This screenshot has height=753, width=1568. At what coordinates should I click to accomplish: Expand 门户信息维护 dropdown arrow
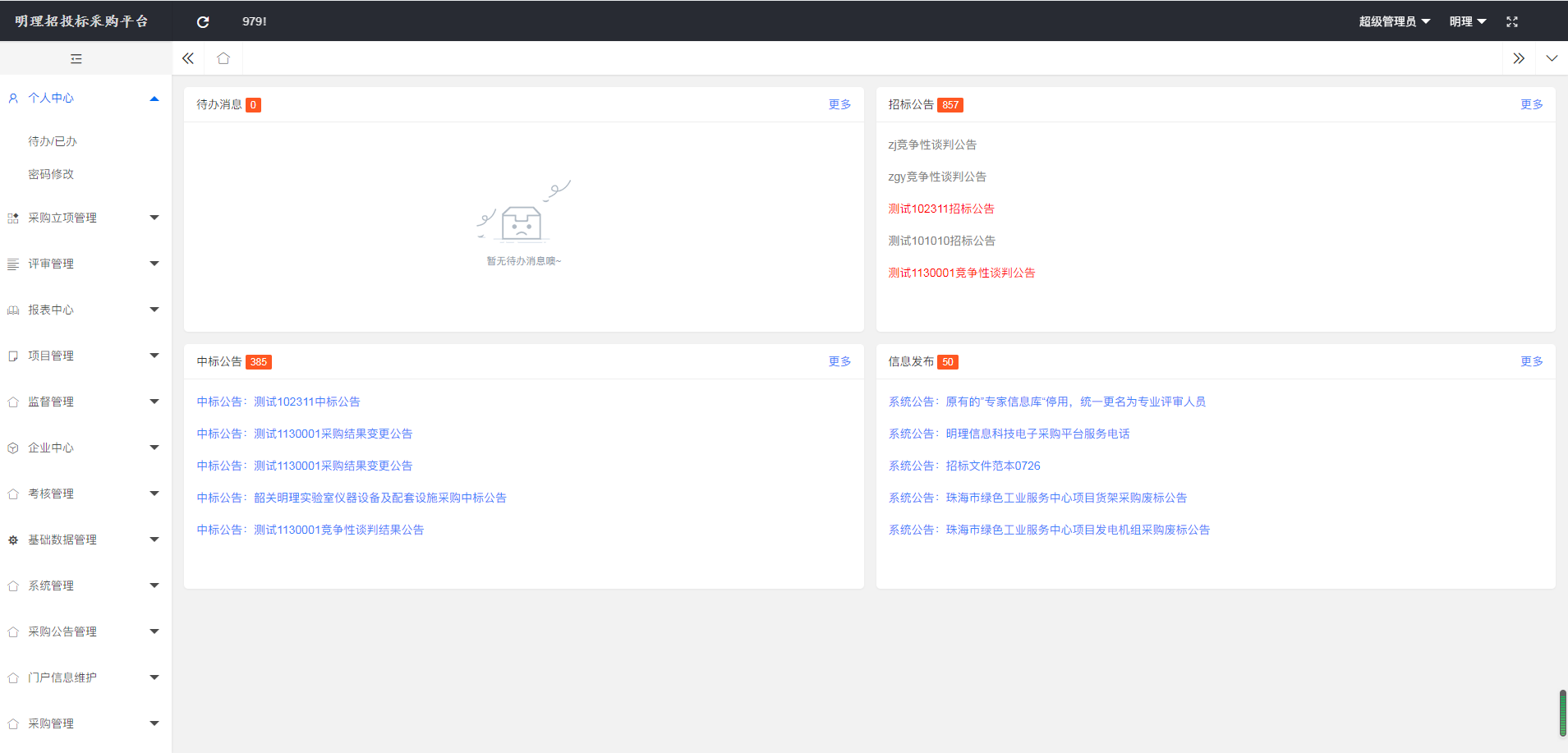(154, 677)
